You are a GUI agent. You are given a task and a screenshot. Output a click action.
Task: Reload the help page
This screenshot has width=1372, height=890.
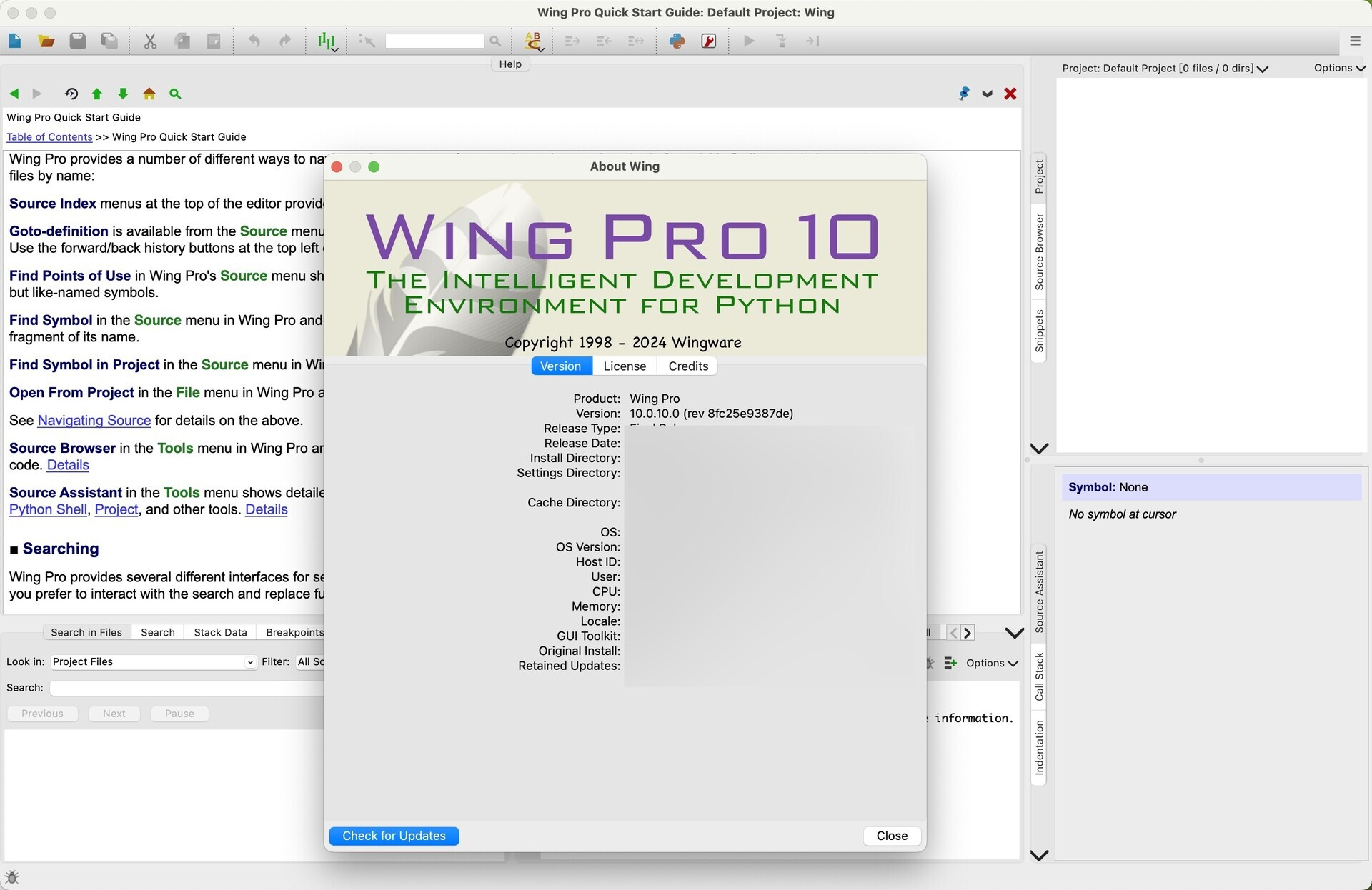click(x=71, y=94)
